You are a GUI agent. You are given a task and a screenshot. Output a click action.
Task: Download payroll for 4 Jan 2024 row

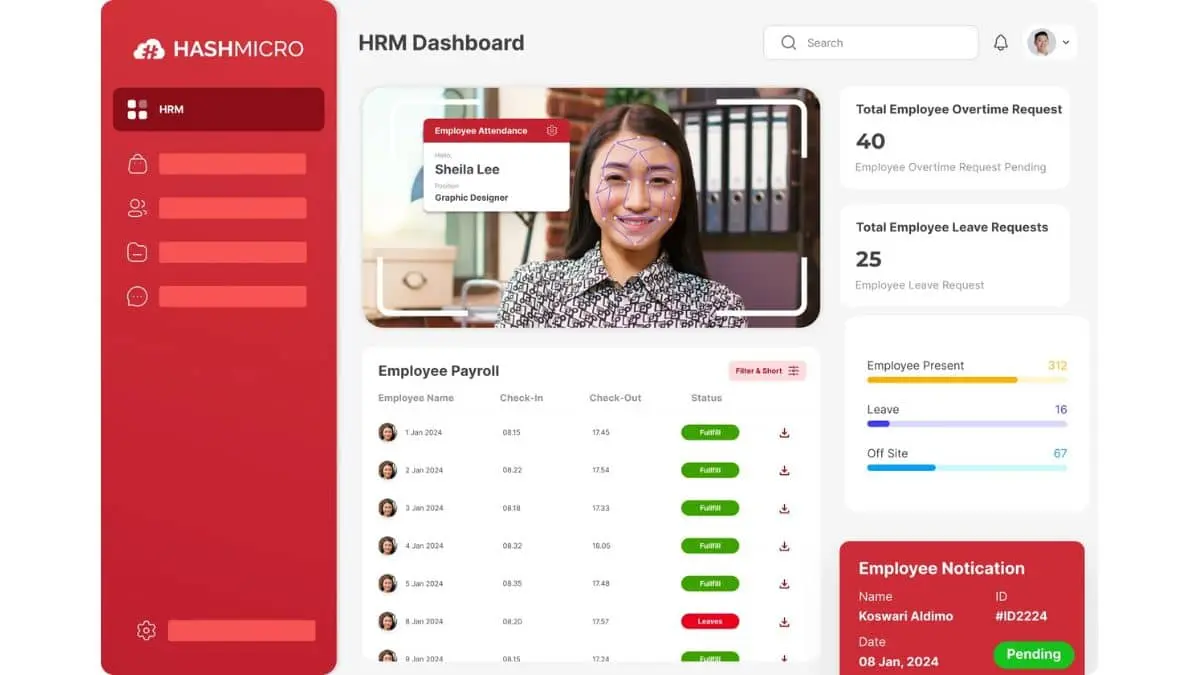(784, 546)
